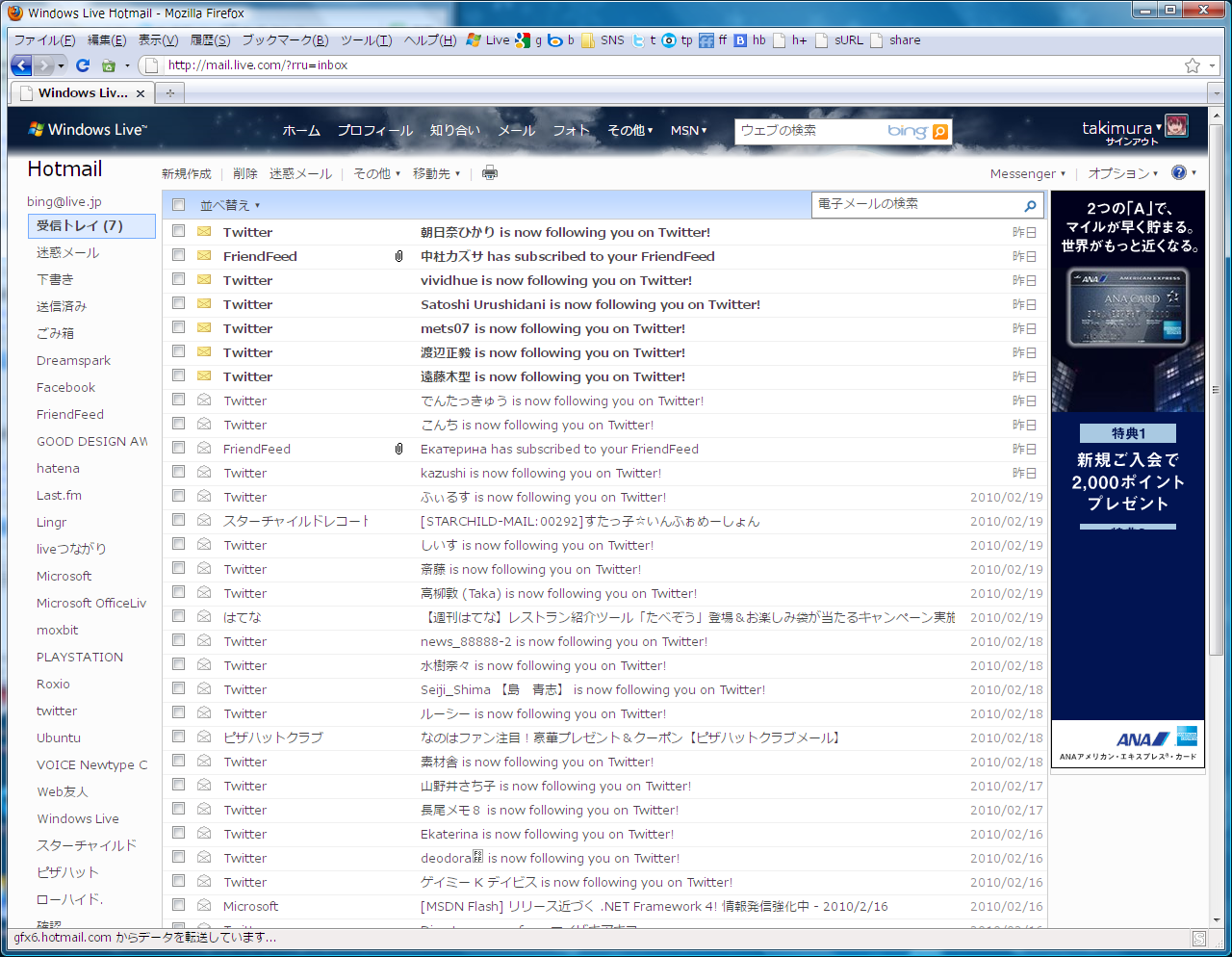The width and height of the screenshot is (1232, 957).
Task: Open the Messenger dropdown
Action: click(x=1028, y=173)
